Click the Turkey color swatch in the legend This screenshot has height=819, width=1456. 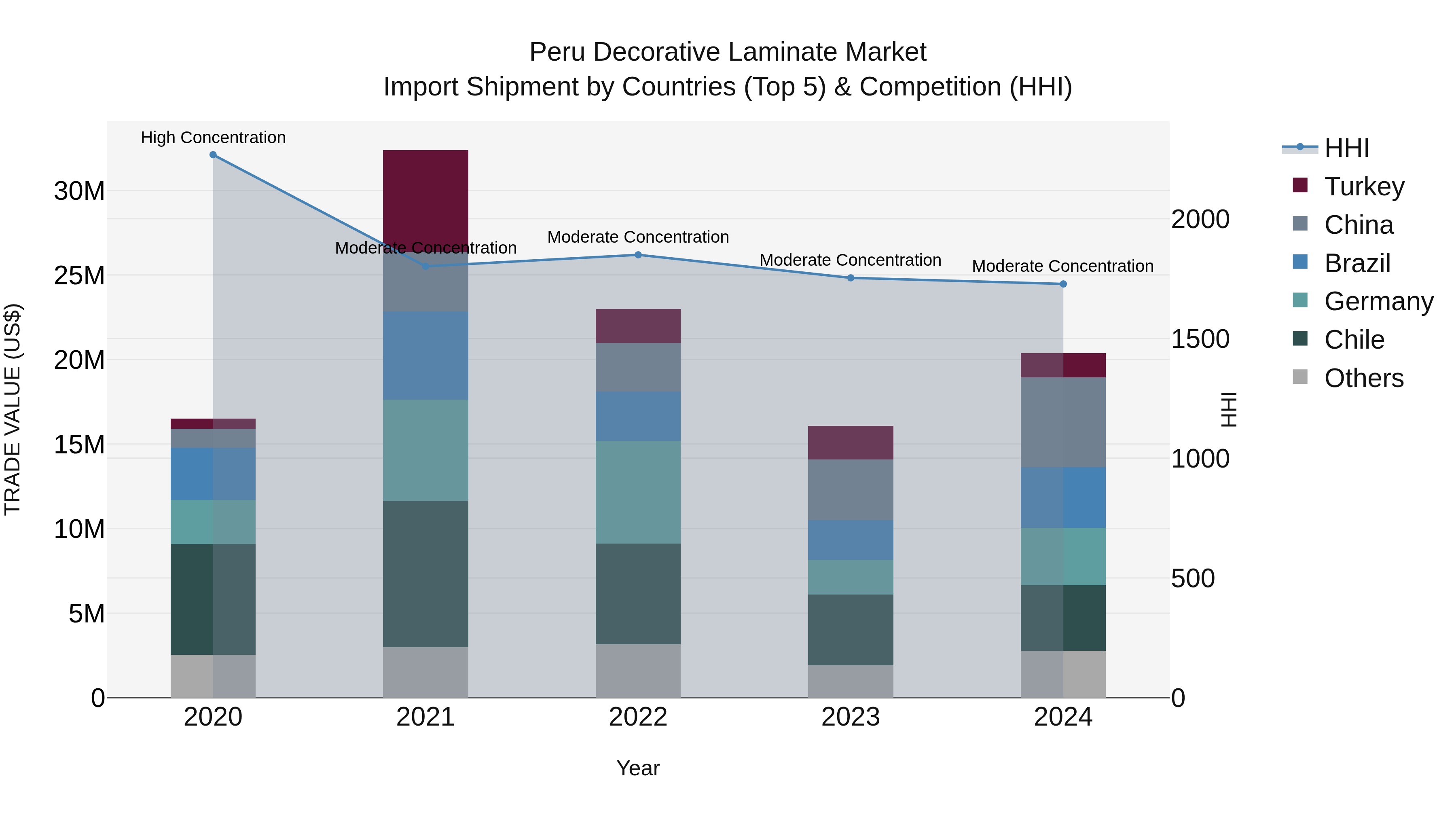coord(1300,185)
